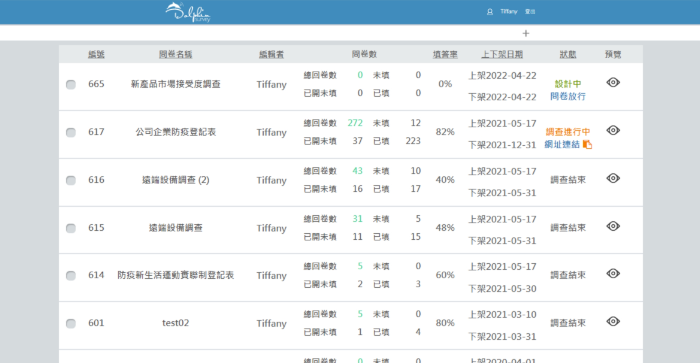Image resolution: width=700 pixels, height=363 pixels.
Task: Click the 設計中 status of survey 665
Action: 568,83
